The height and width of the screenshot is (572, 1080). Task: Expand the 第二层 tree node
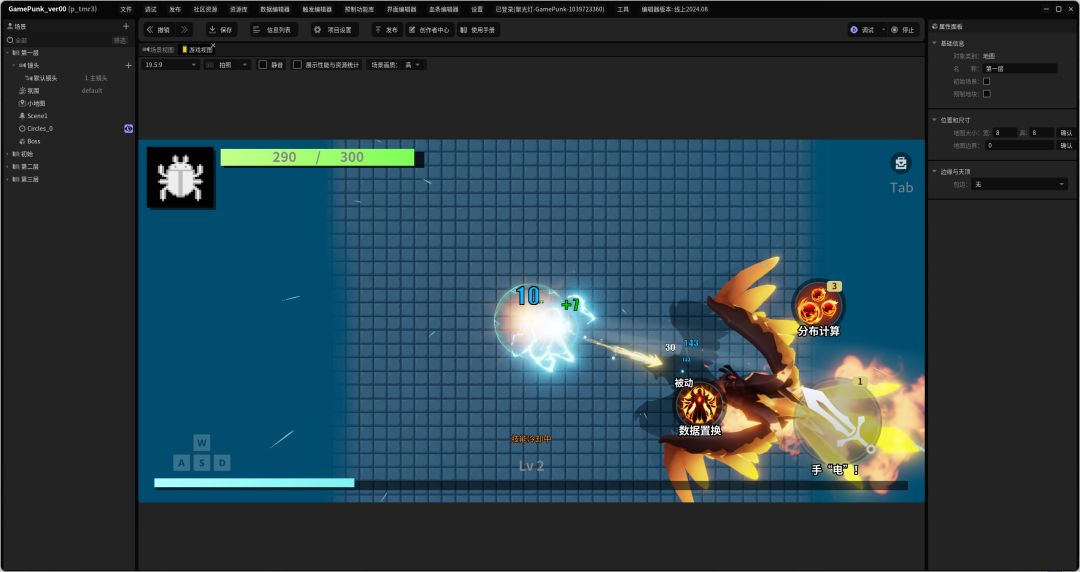[8, 167]
